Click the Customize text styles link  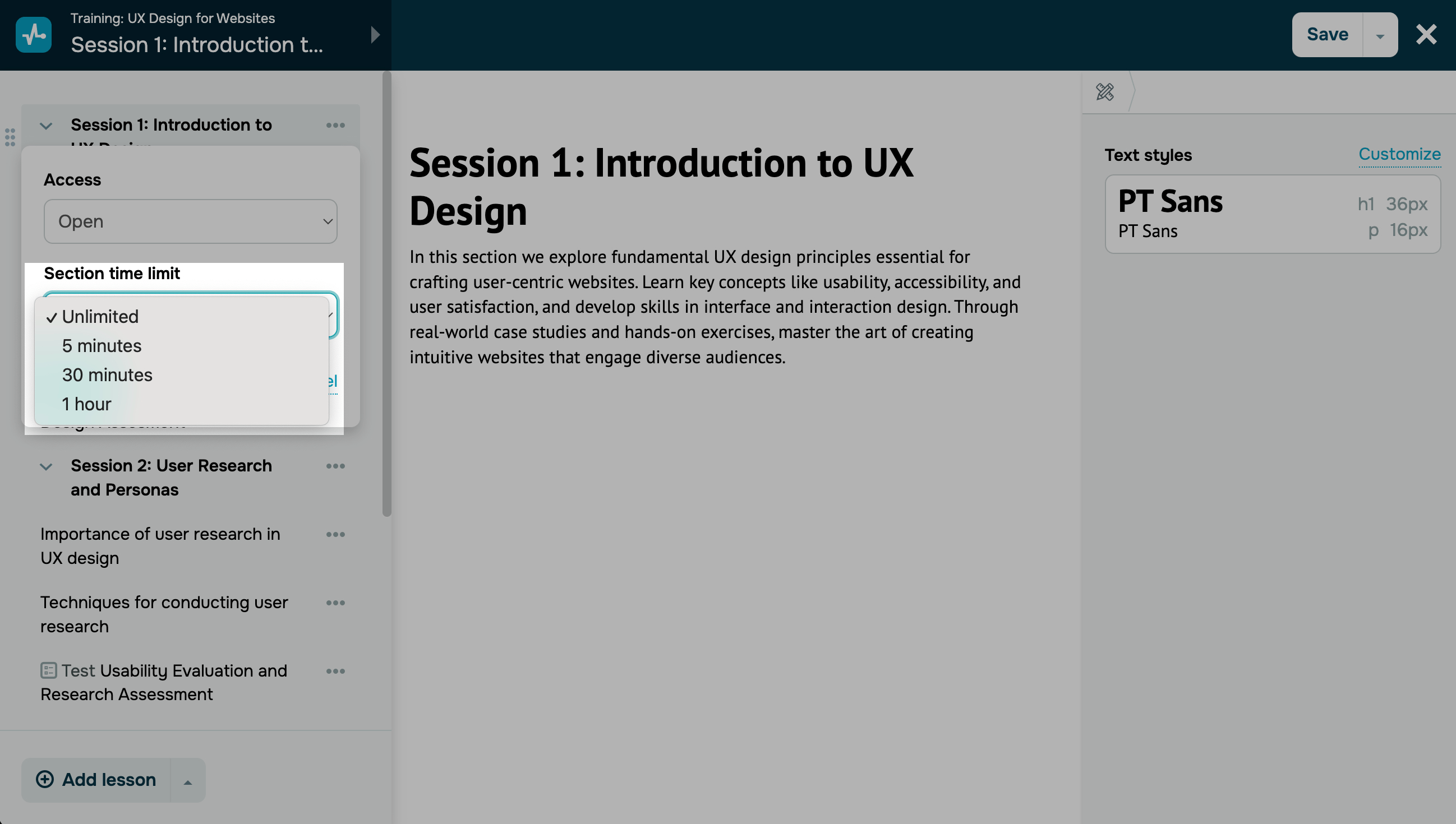coord(1399,155)
